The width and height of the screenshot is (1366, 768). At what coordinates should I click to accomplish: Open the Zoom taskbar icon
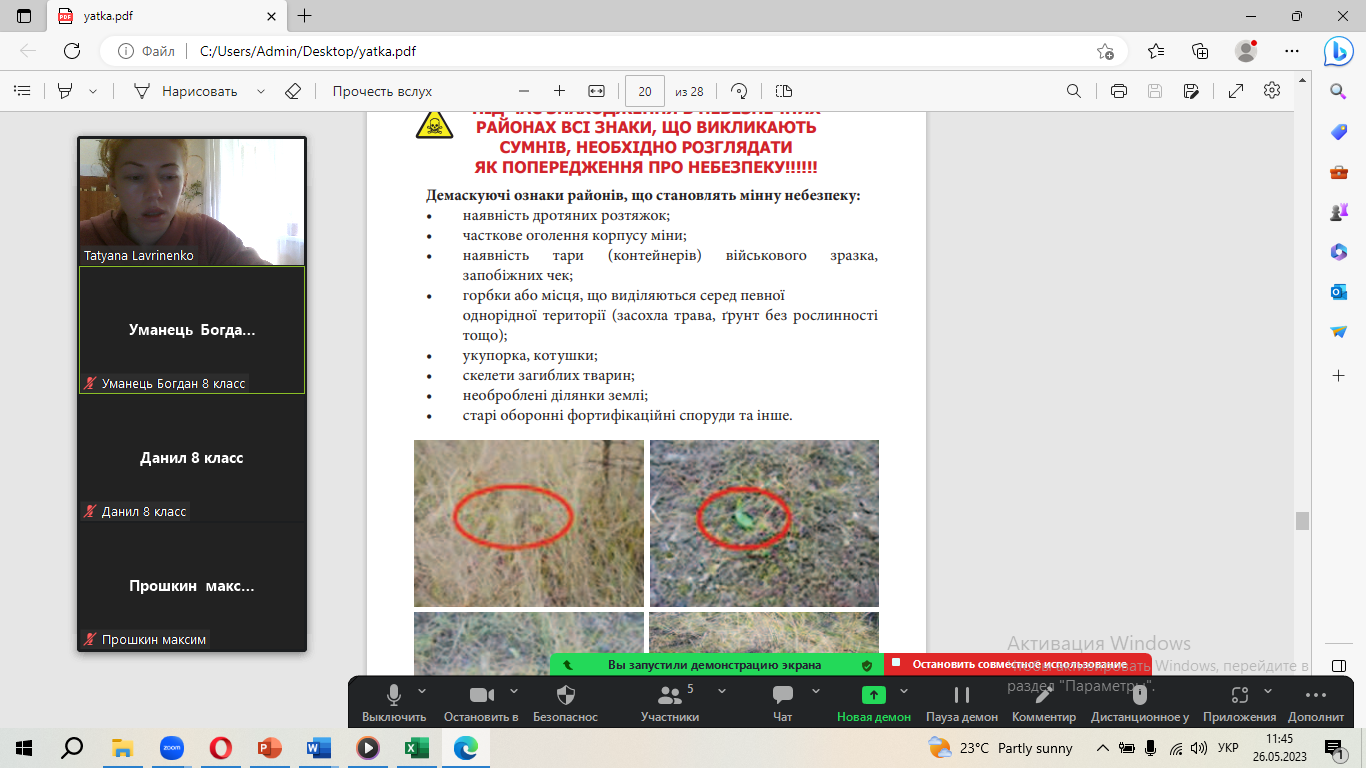pyautogui.click(x=172, y=747)
